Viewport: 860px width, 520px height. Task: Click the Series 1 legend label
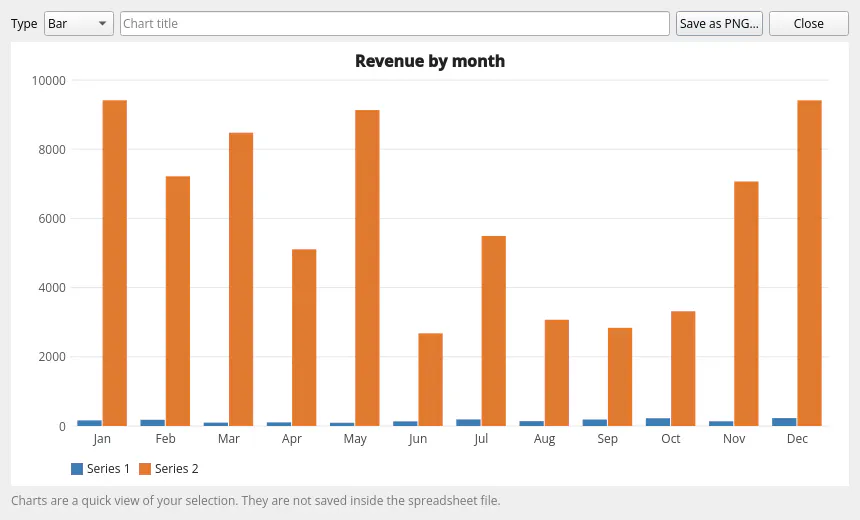(x=108, y=468)
